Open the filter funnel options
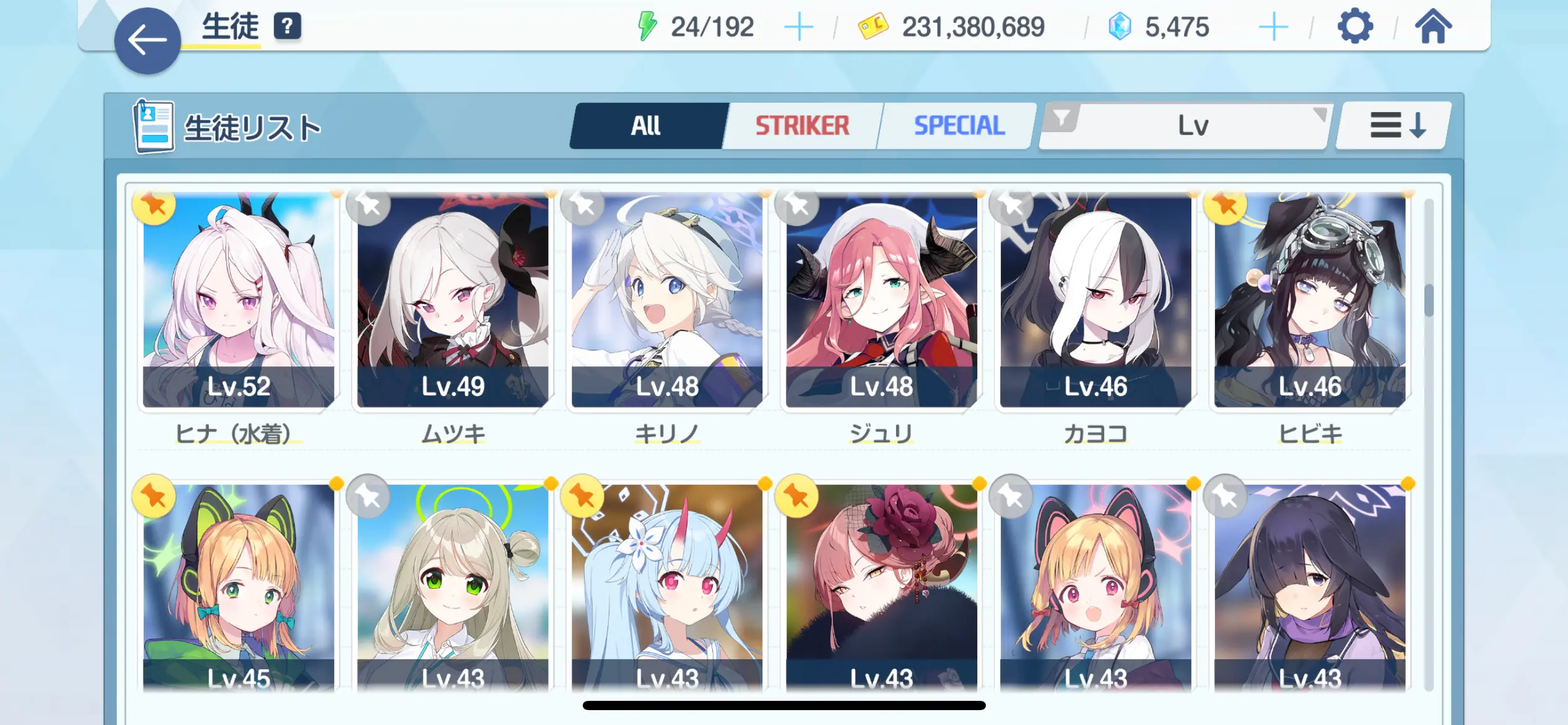The image size is (1568, 725). point(1061,118)
